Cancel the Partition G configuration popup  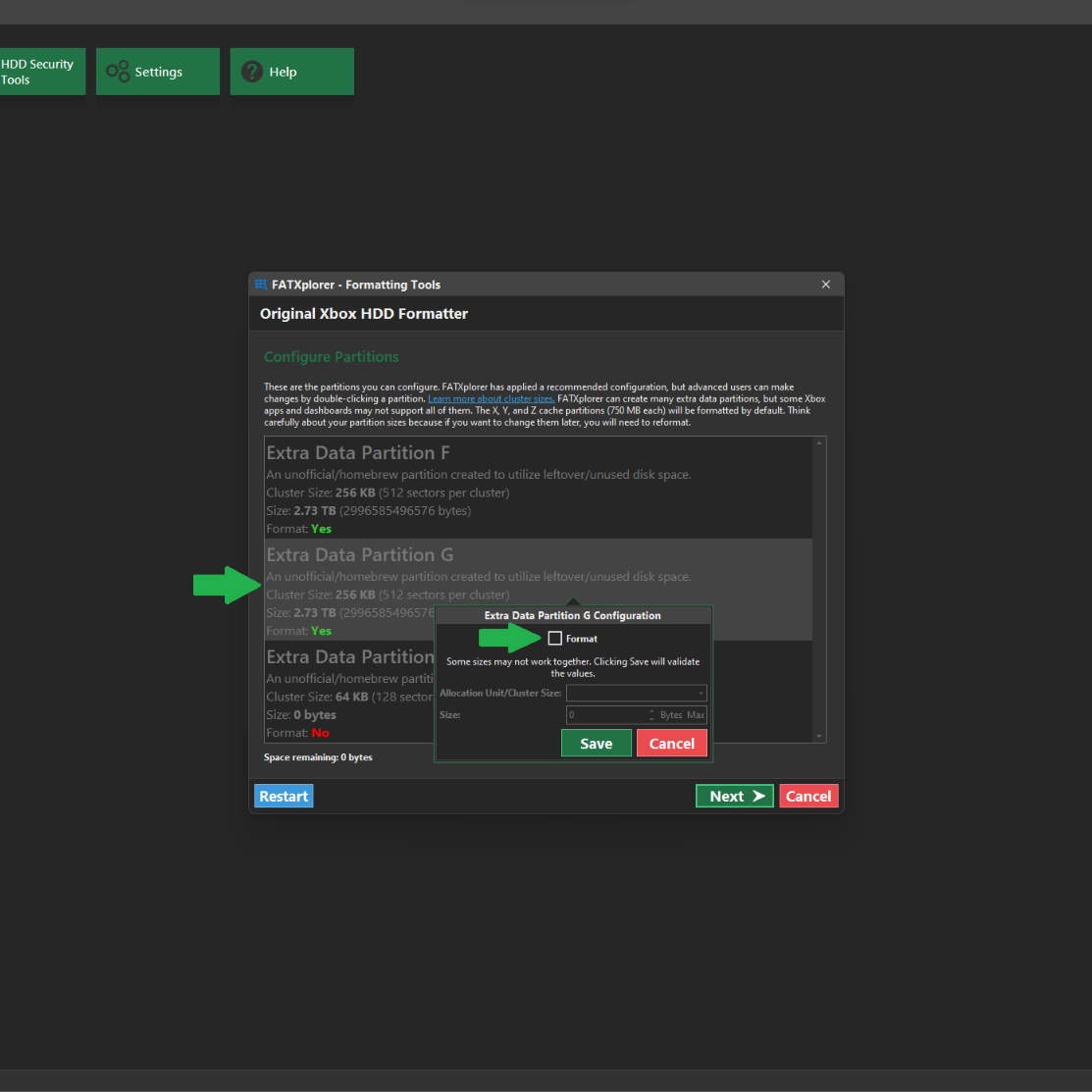pyautogui.click(x=672, y=743)
